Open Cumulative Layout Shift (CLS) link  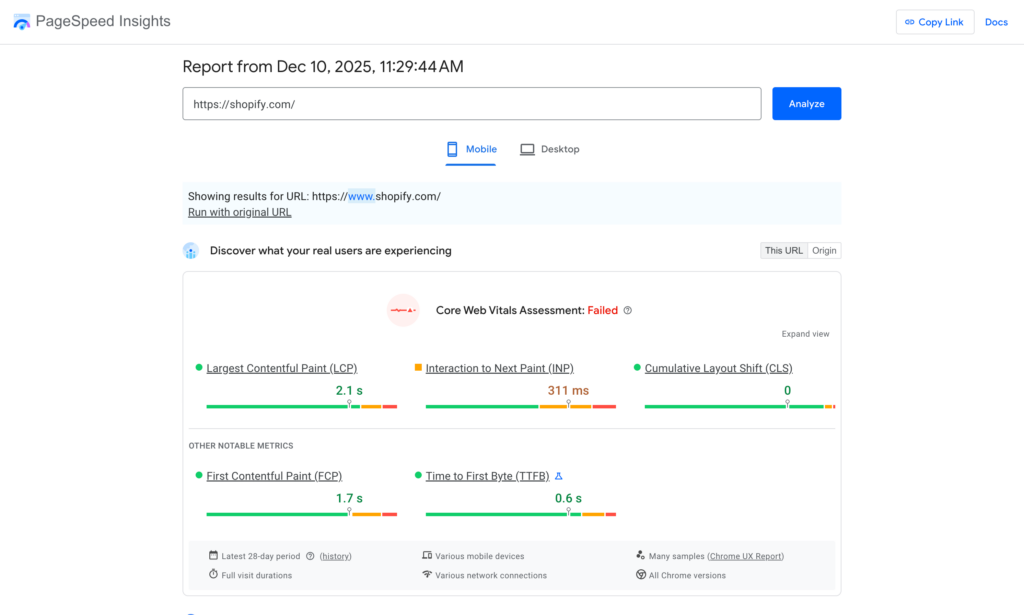[x=718, y=368]
